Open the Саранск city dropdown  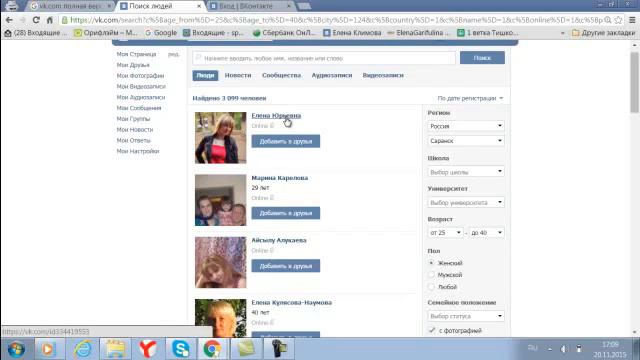point(466,140)
